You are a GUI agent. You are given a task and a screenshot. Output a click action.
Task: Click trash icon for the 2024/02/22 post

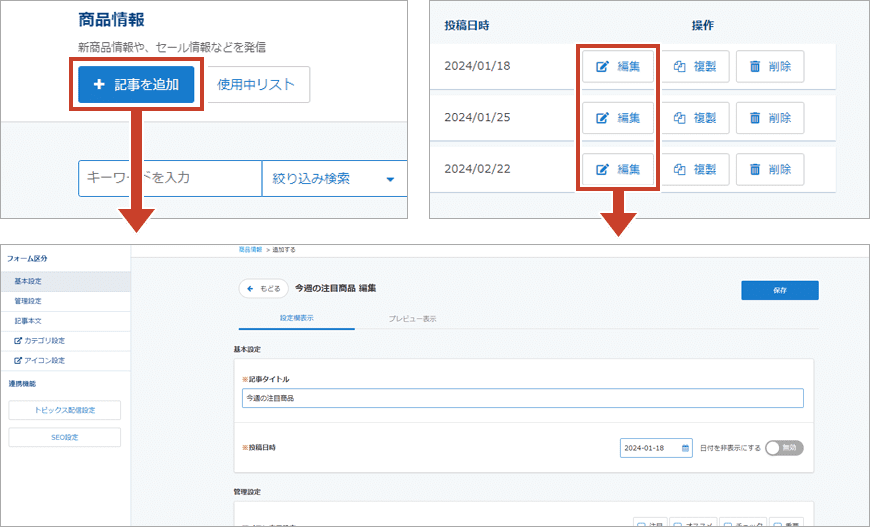755,169
